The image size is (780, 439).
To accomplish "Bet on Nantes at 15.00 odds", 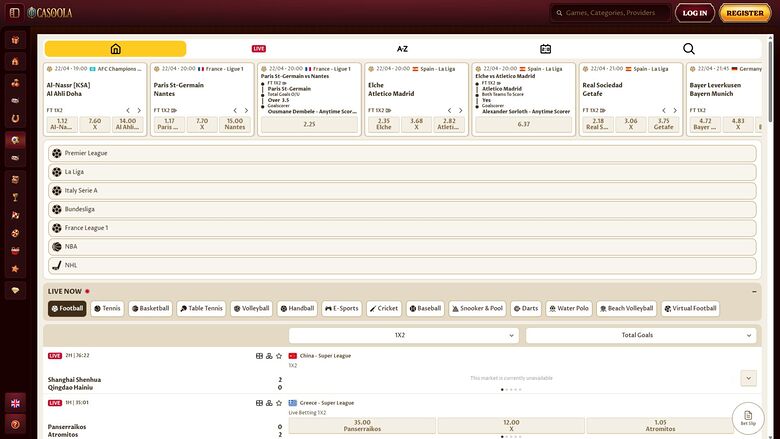I will (235, 124).
